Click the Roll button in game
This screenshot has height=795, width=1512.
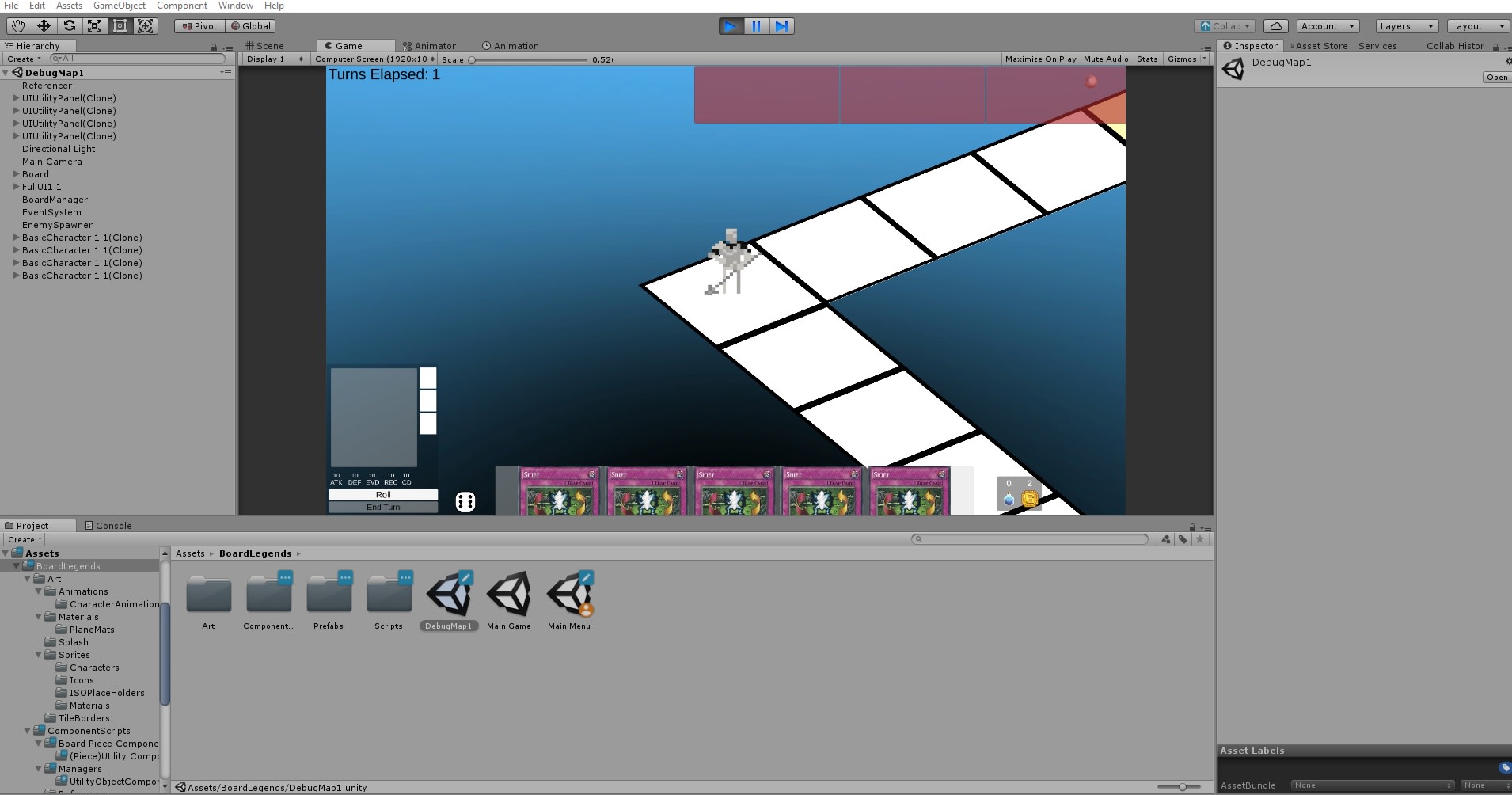click(x=383, y=495)
